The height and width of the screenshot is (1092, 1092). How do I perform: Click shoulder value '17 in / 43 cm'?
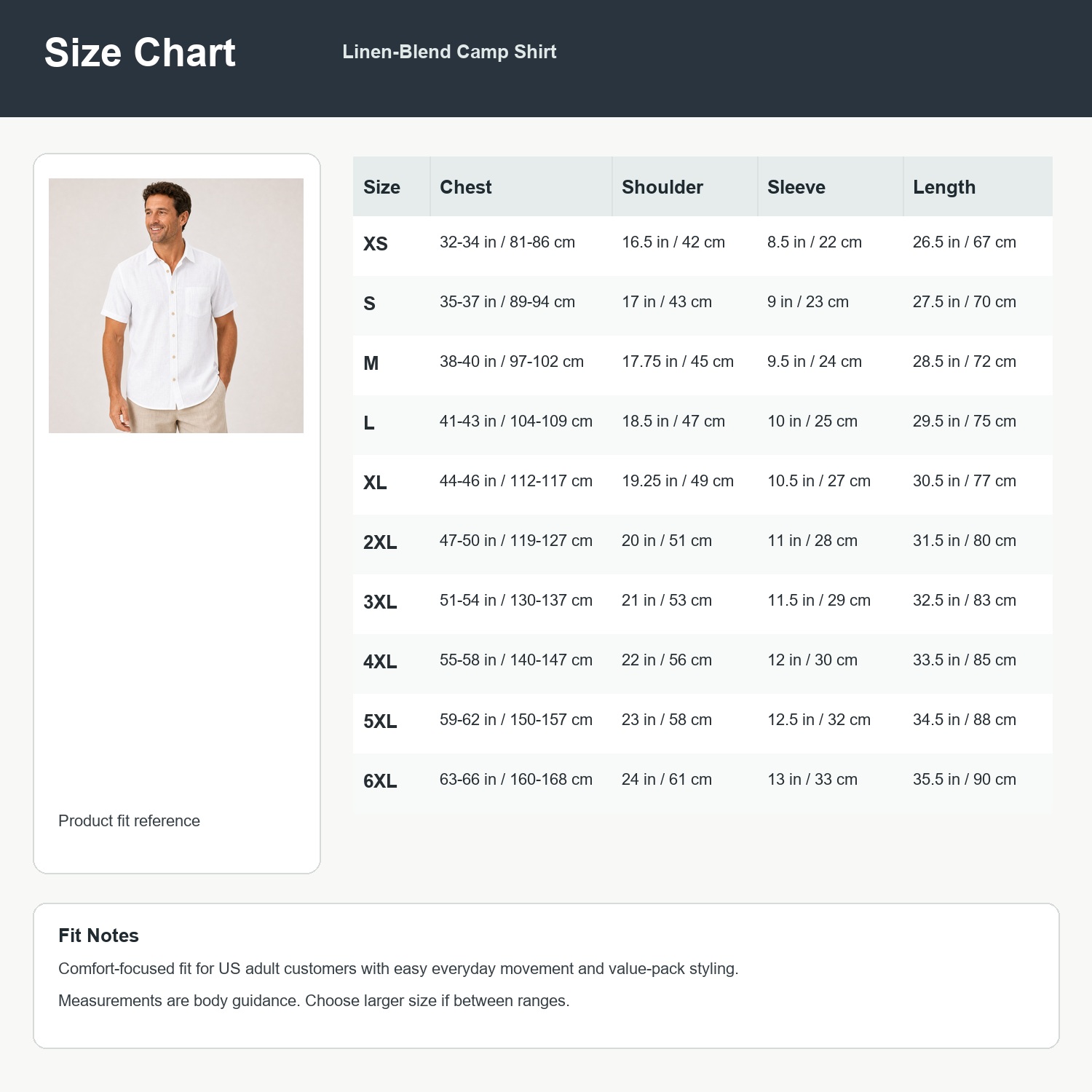point(667,302)
